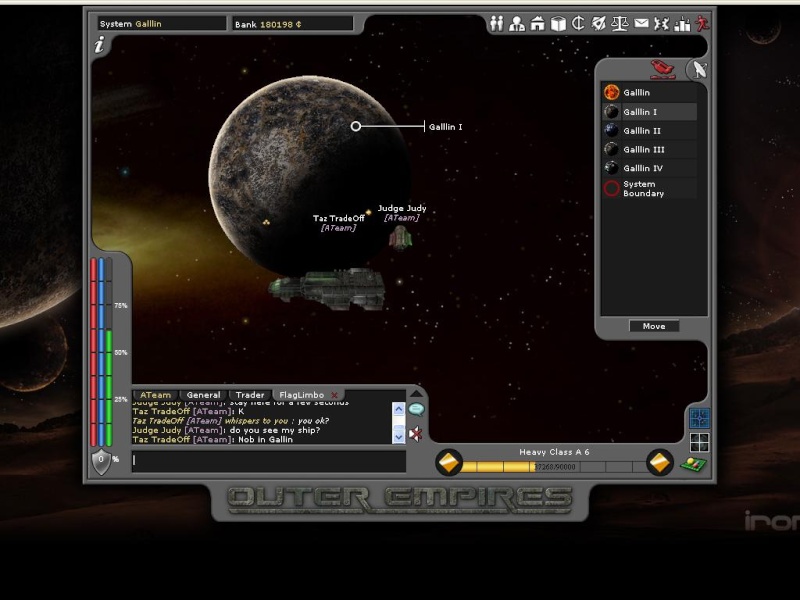The width and height of the screenshot is (800, 600).
Task: Switch to the ATeam chat tab
Action: (x=156, y=395)
